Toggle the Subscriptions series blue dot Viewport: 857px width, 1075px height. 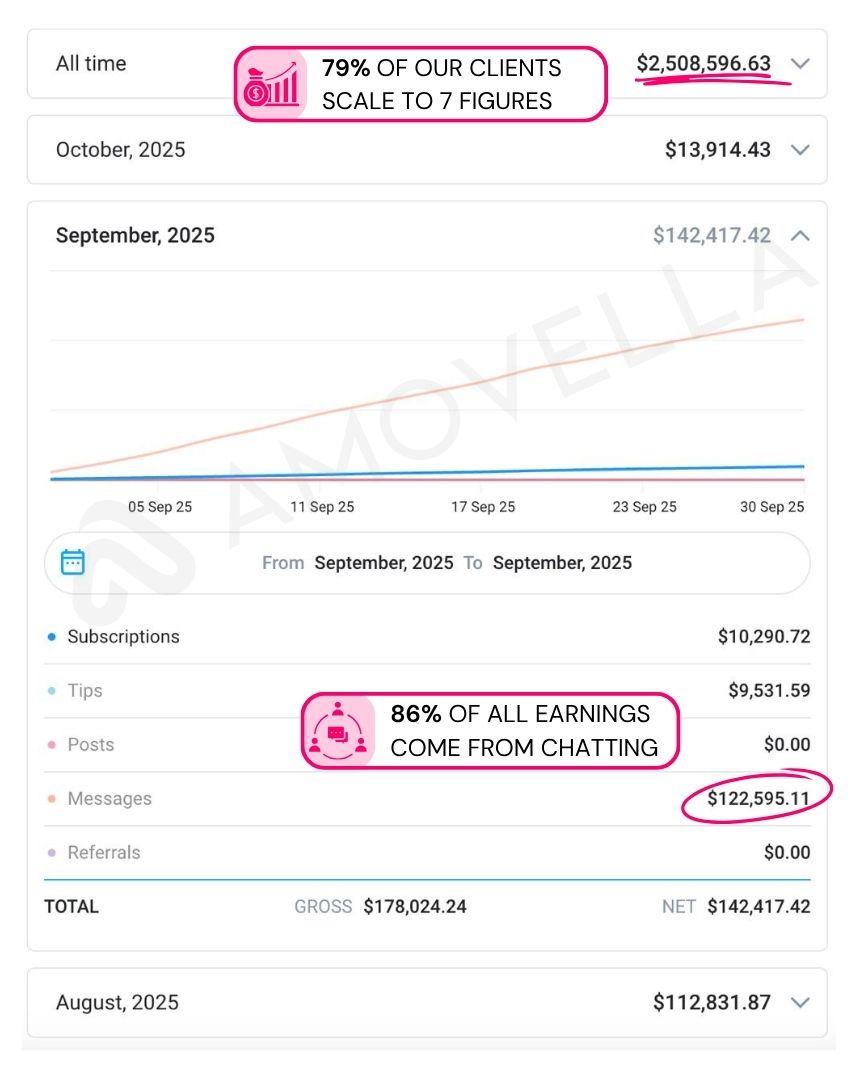pyautogui.click(x=52, y=637)
